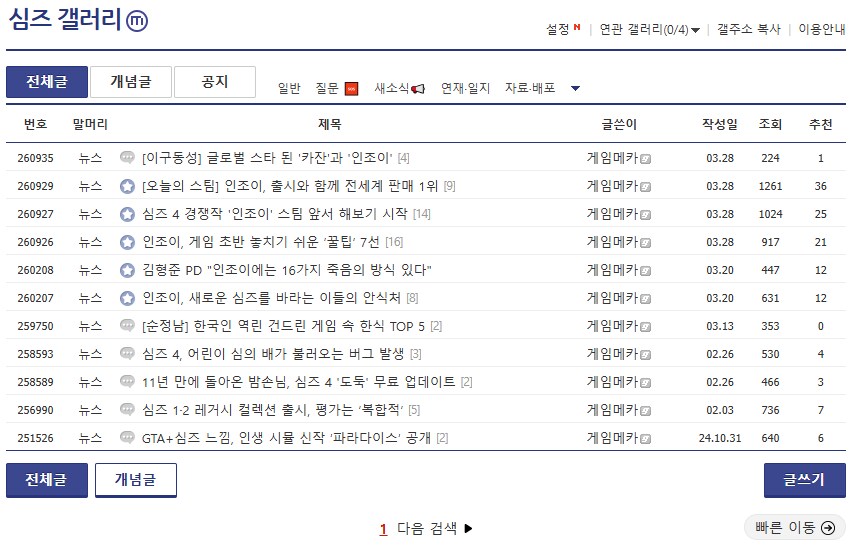Image resolution: width=868 pixels, height=549 pixels.
Task: Click the megaphone icon next to 새소식
Action: pos(418,89)
